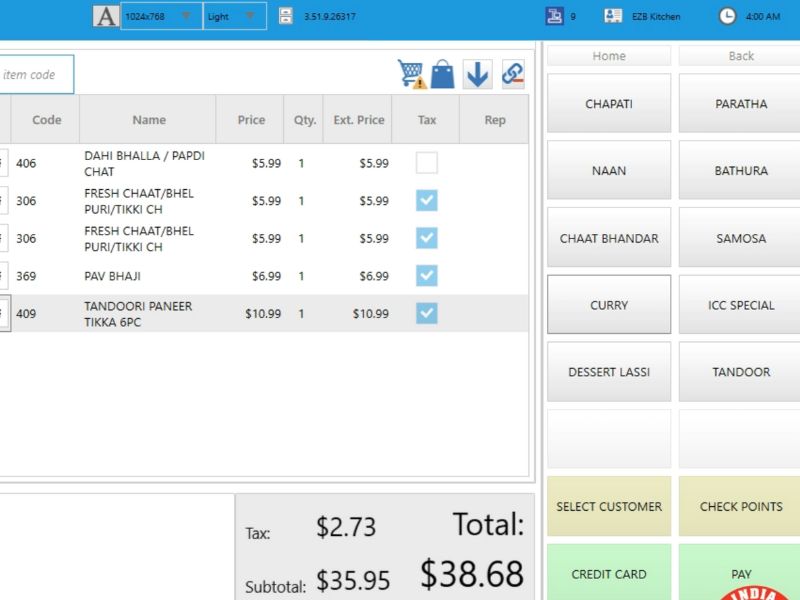Screen dimensions: 800x600
Task: Open the DESSERT LASSI category
Action: (609, 371)
